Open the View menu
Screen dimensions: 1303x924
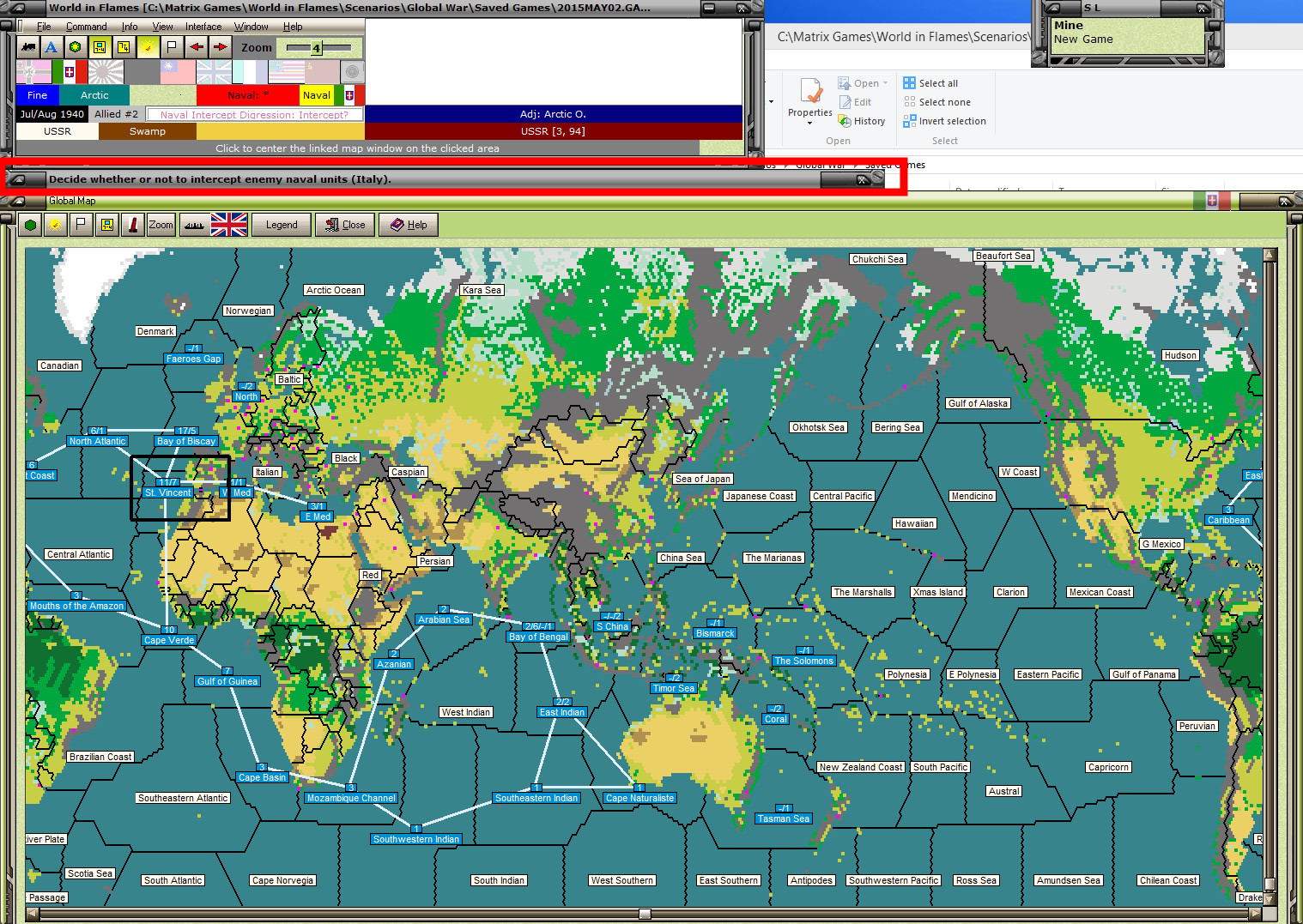pyautogui.click(x=162, y=27)
